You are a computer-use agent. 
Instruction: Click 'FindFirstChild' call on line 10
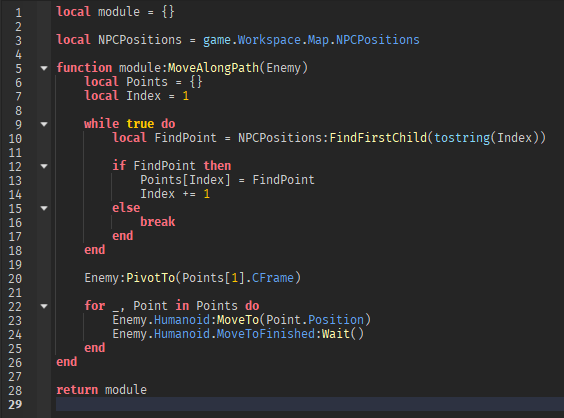(378, 137)
